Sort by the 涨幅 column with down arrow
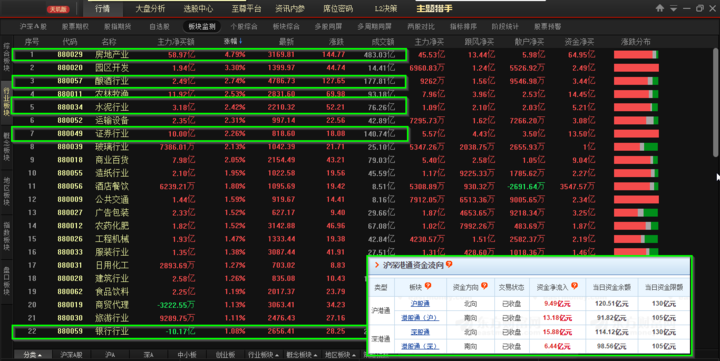 (x=233, y=41)
